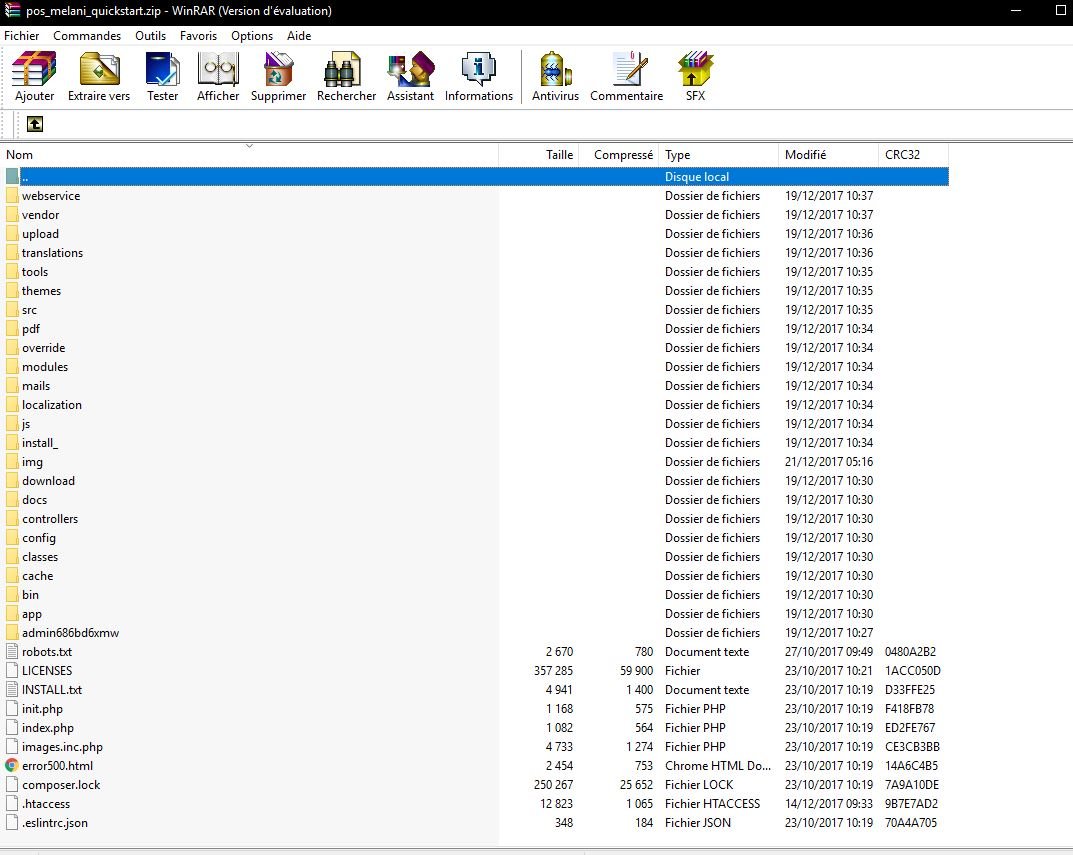Open the Options menu
This screenshot has height=855, width=1073.
pos(252,36)
